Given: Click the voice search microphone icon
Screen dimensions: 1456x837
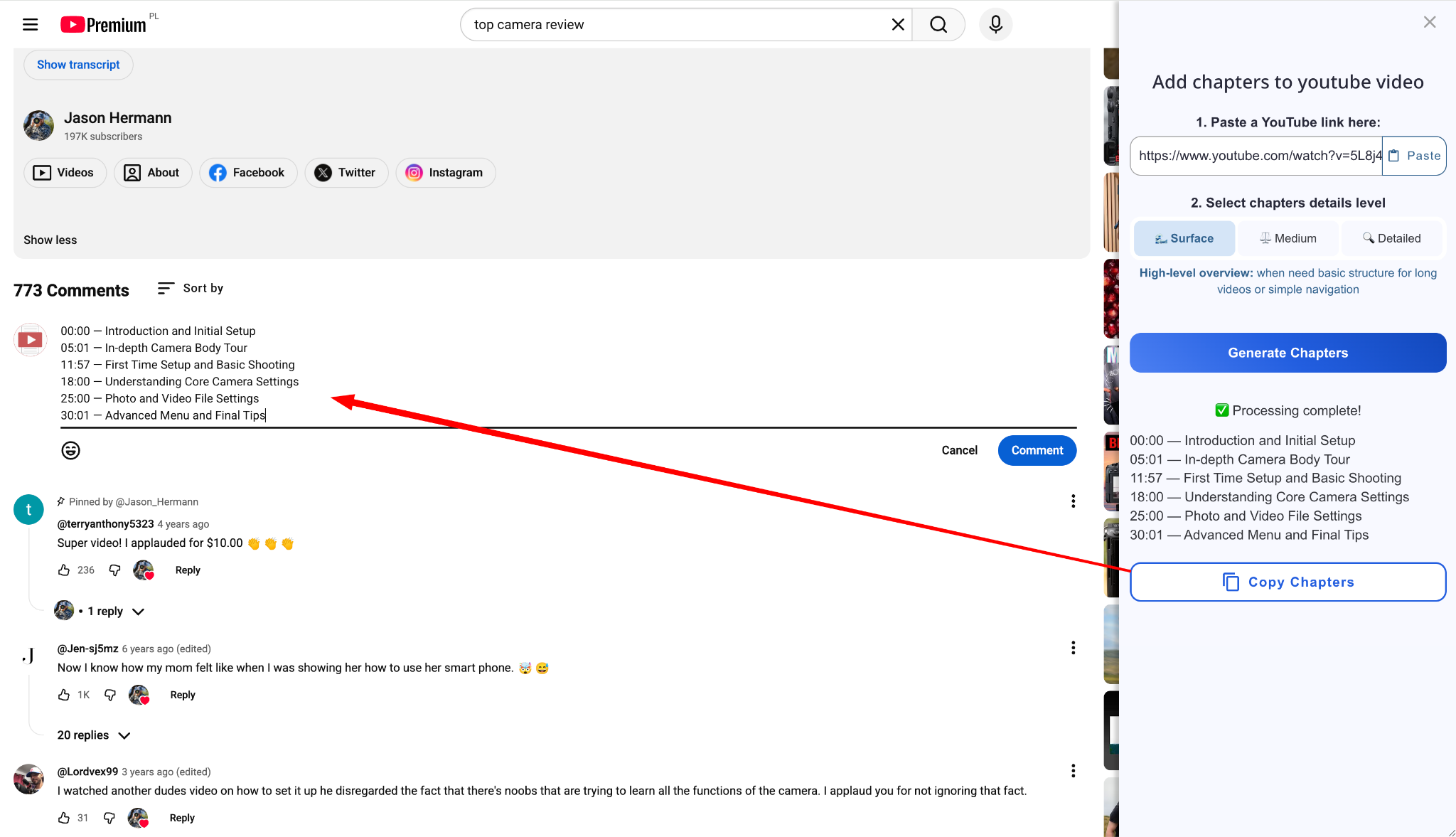Looking at the screenshot, I should (995, 25).
